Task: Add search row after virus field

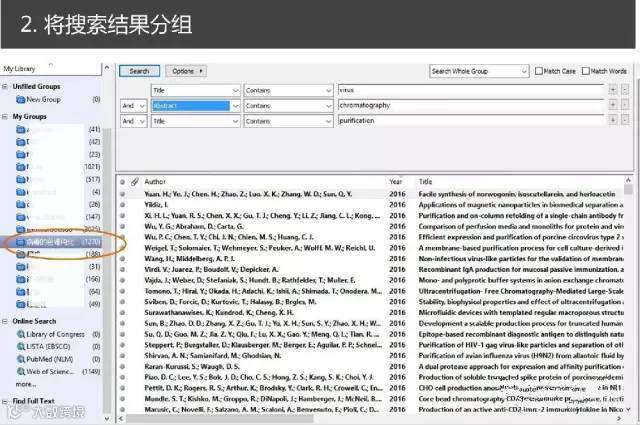Action: click(613, 90)
